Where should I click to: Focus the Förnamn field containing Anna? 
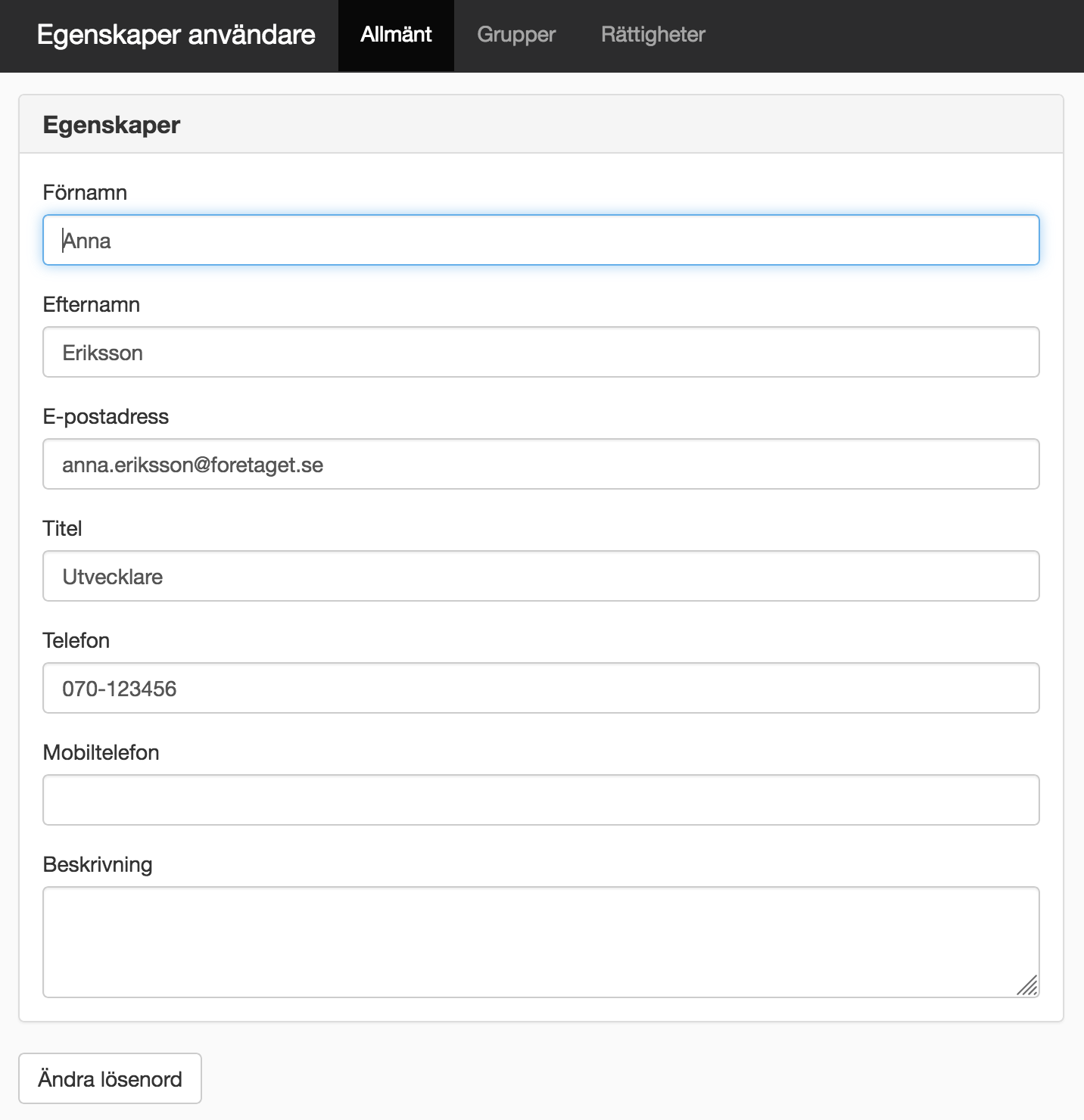coord(541,240)
